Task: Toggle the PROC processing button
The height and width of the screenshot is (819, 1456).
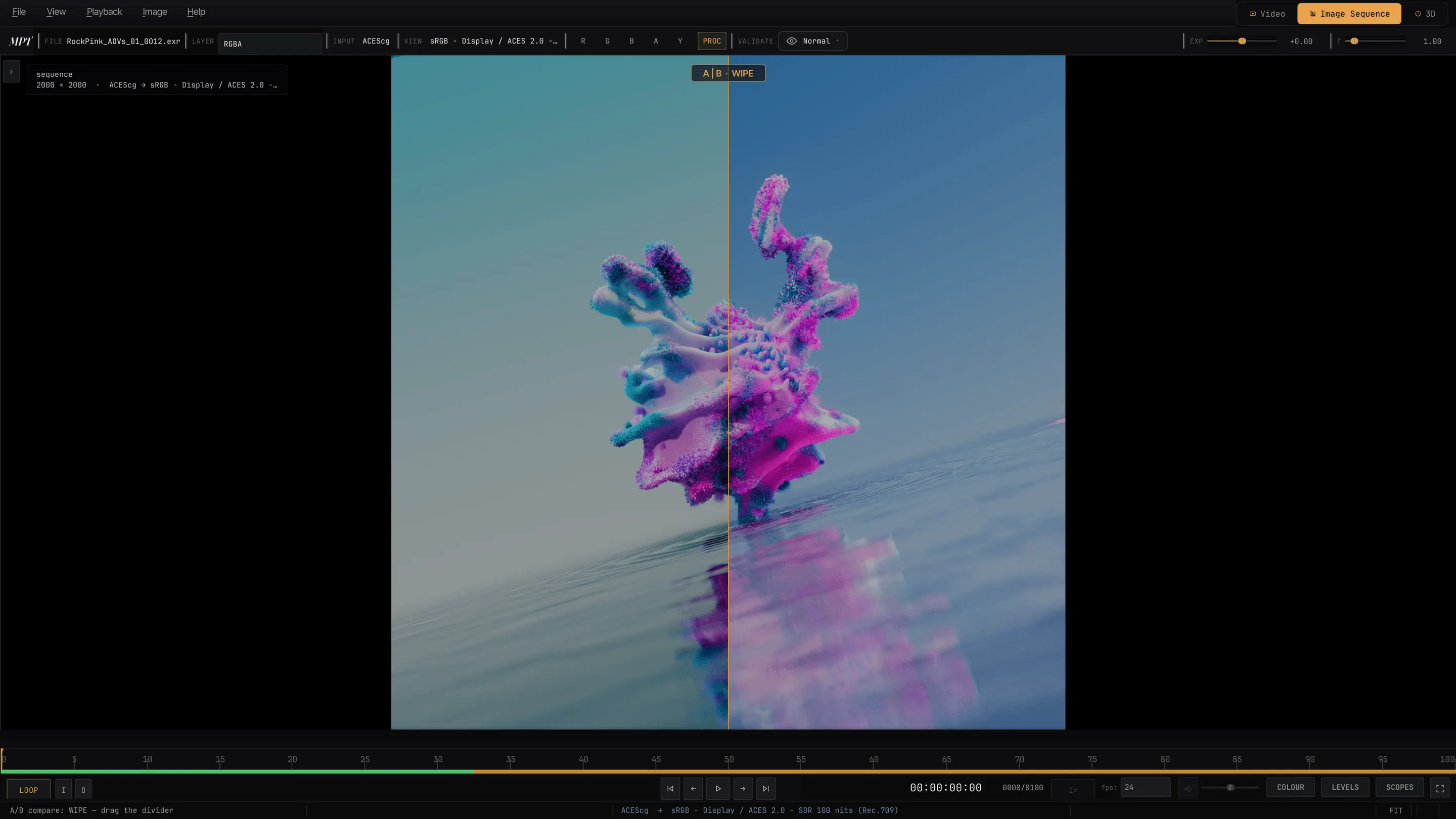Action: (x=712, y=41)
